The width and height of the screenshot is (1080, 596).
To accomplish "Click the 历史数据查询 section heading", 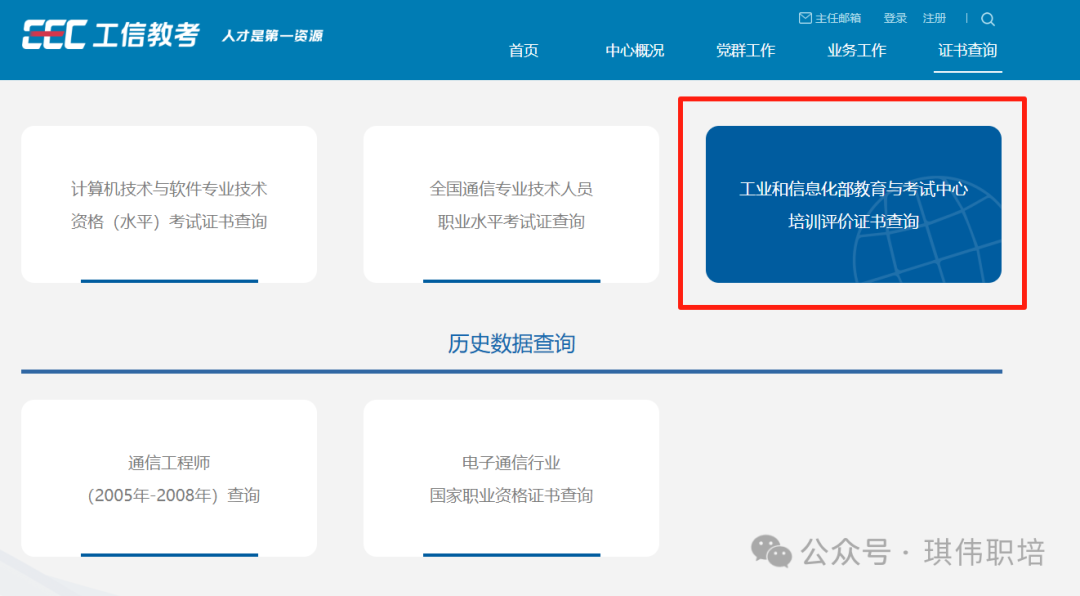I will click(x=511, y=343).
